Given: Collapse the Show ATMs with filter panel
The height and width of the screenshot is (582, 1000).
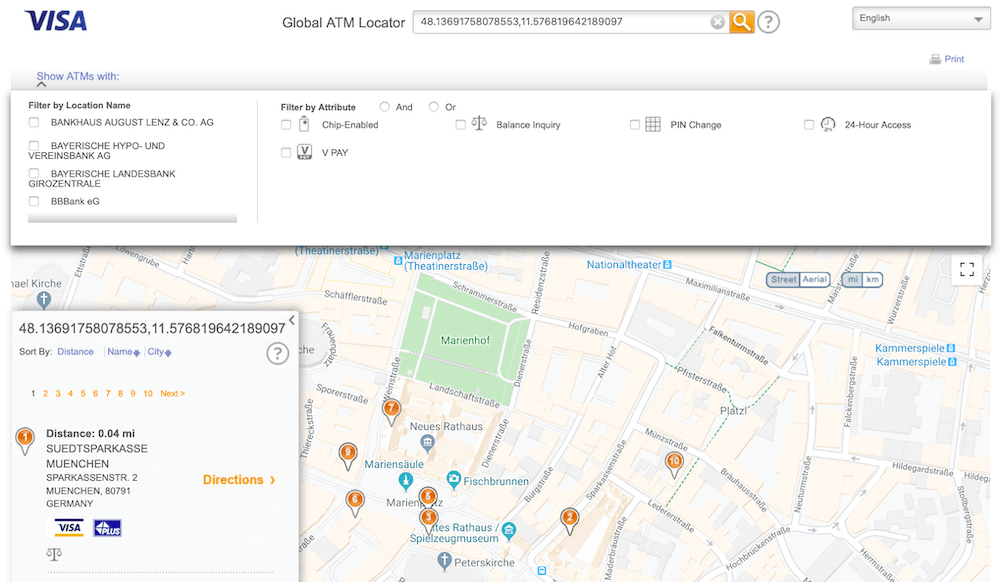Looking at the screenshot, I should [x=41, y=84].
